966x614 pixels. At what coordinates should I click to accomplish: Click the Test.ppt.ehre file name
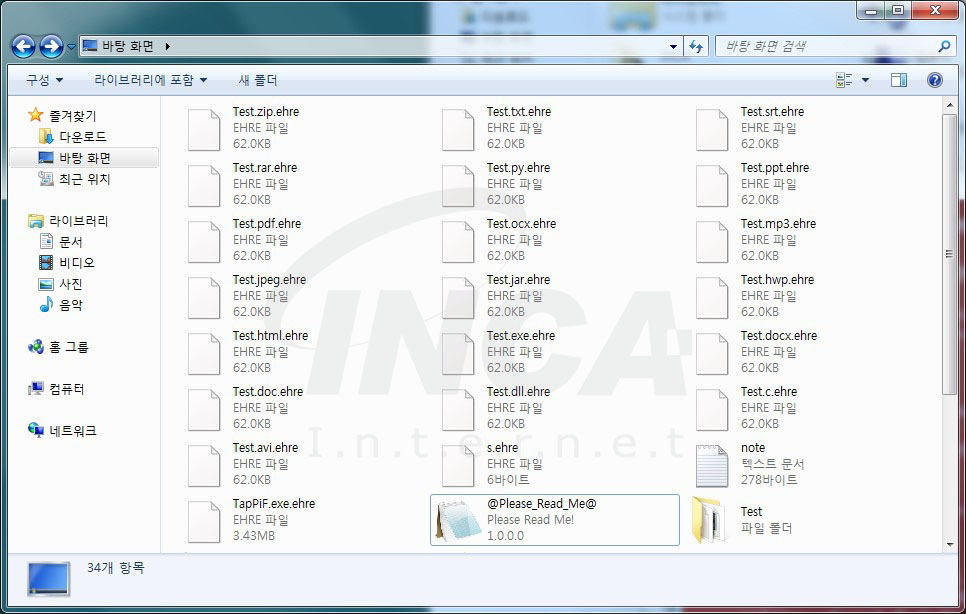tap(775, 168)
